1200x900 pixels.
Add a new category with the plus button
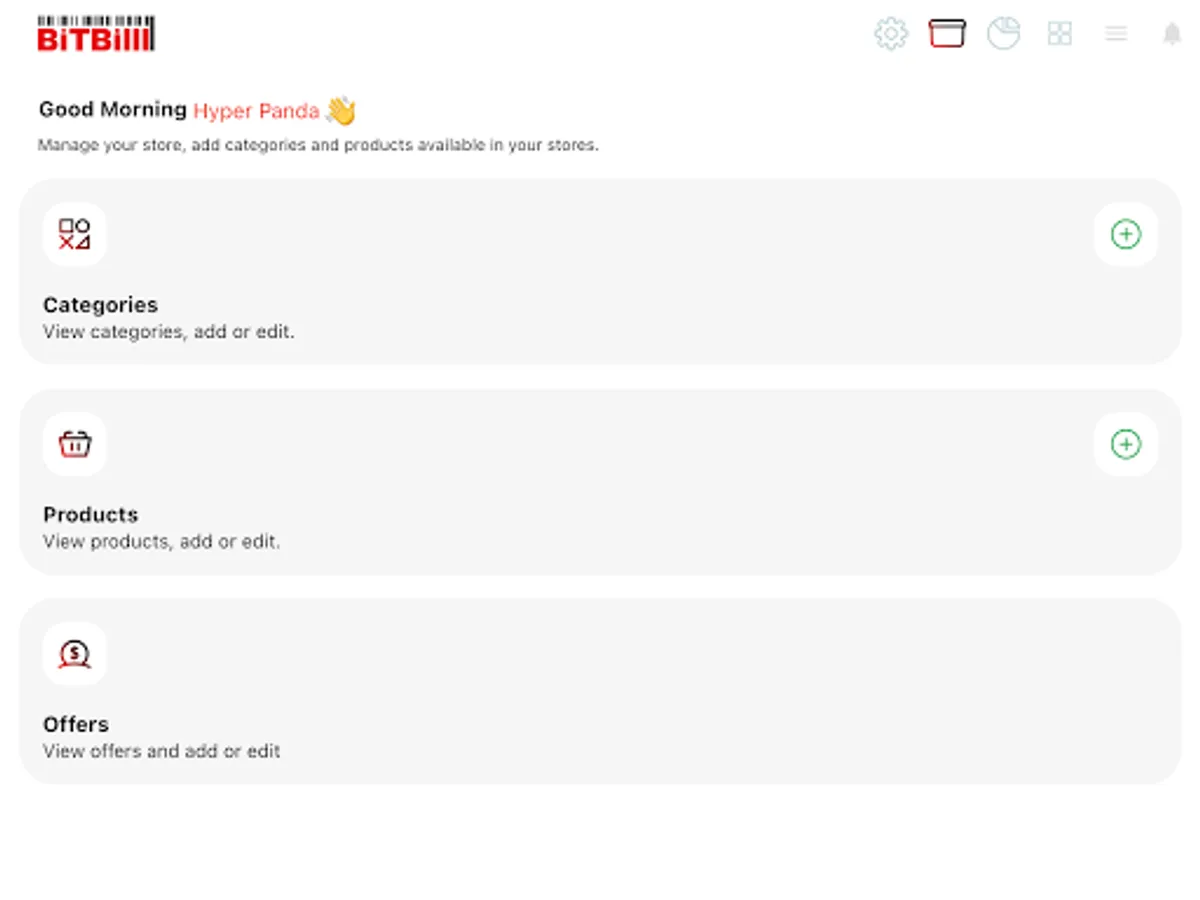[x=1125, y=235]
